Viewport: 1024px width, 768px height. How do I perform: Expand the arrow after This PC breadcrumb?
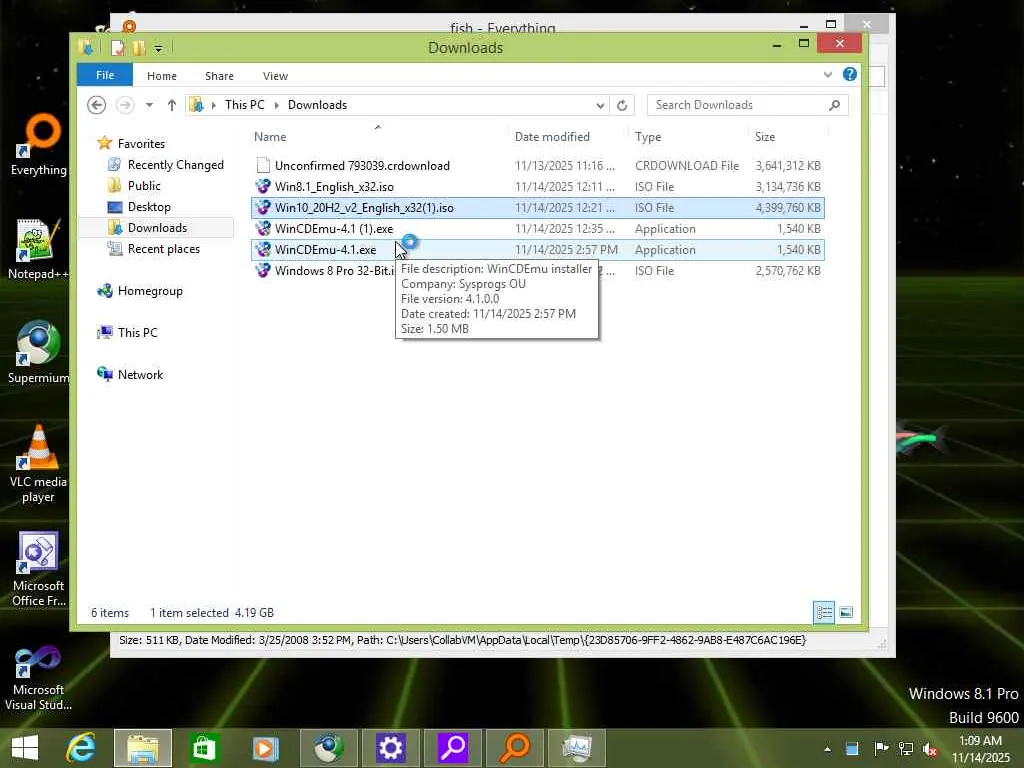(x=276, y=105)
